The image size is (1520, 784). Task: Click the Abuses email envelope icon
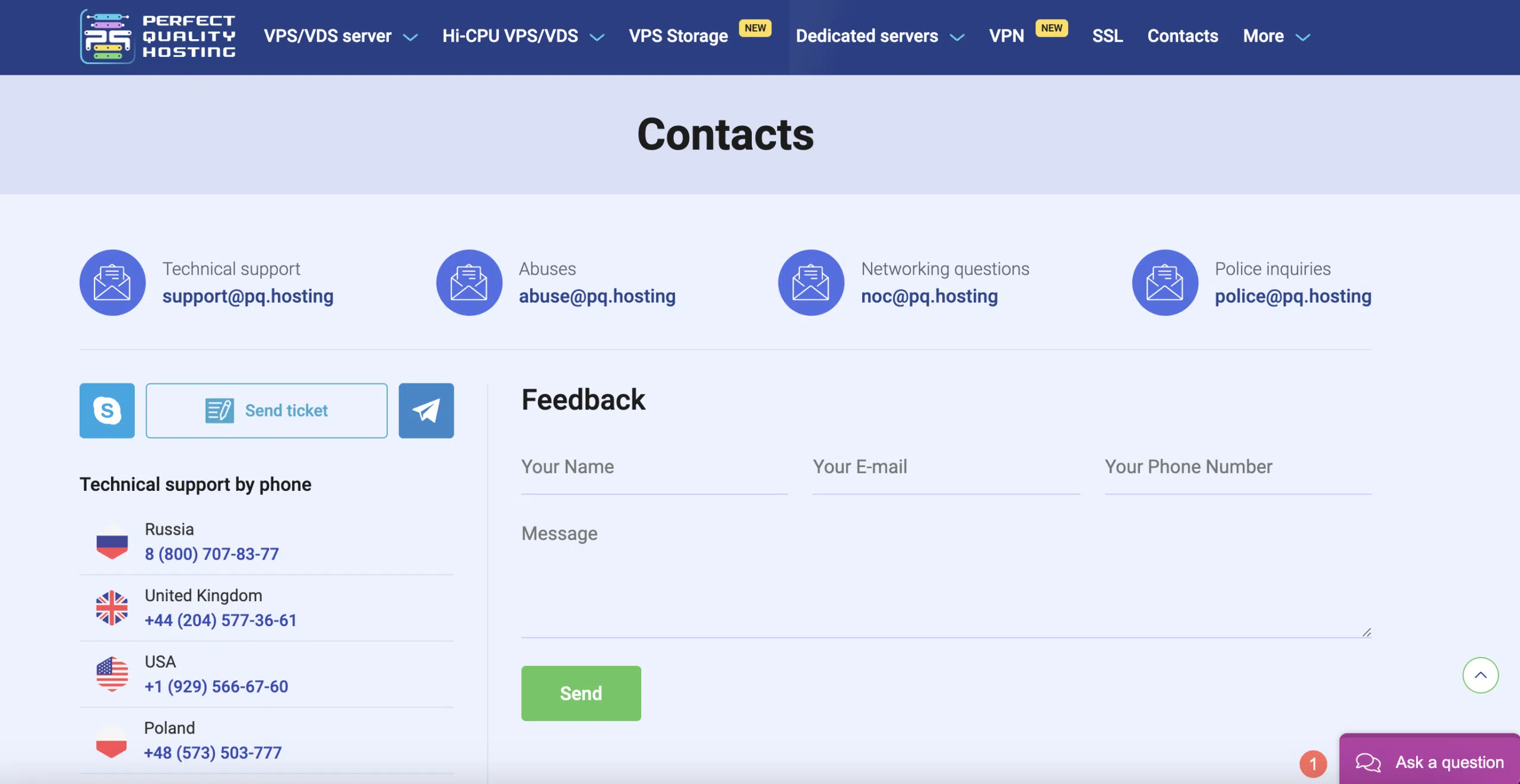[469, 282]
